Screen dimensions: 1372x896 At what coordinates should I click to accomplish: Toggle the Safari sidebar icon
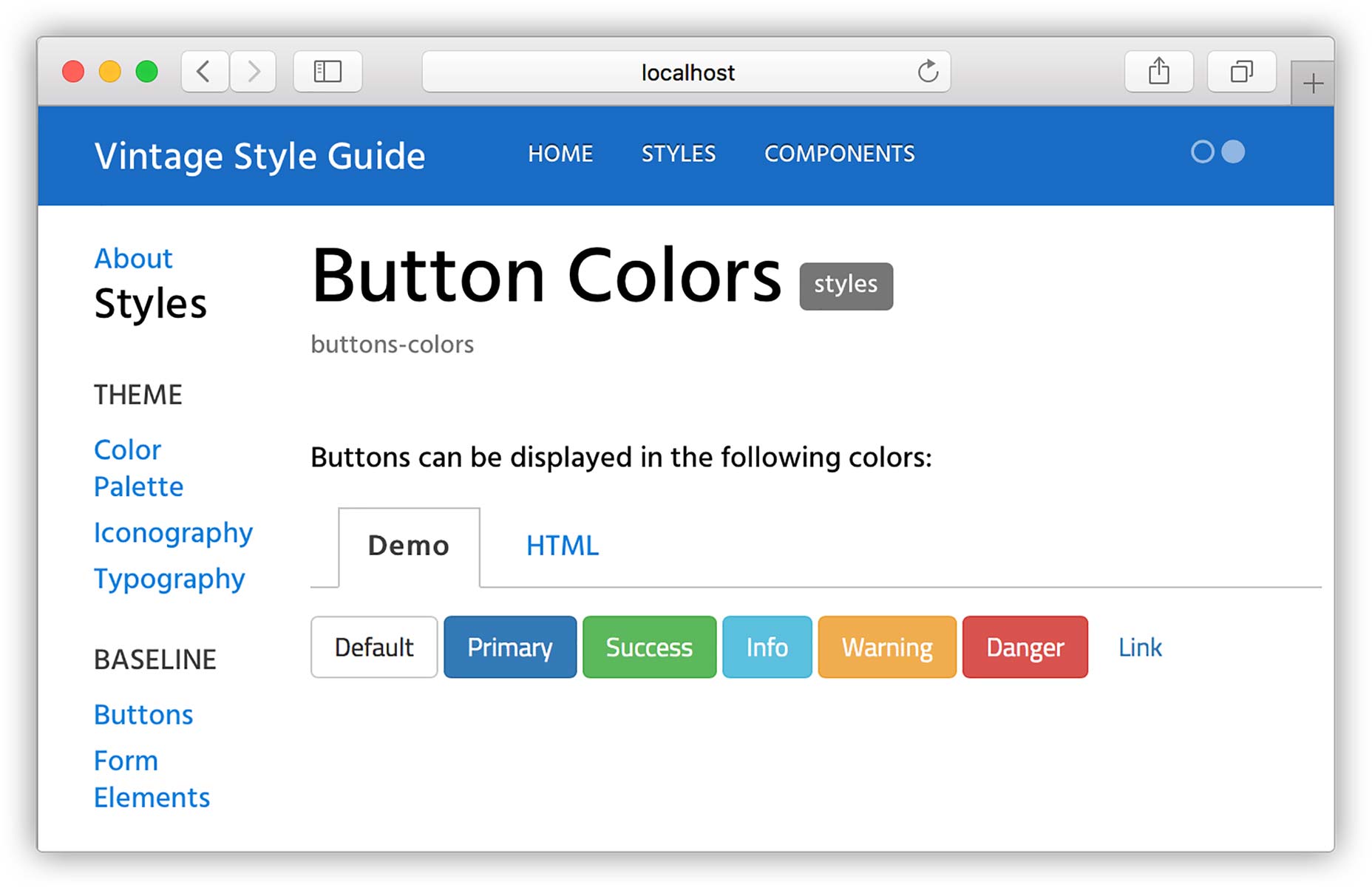point(327,72)
